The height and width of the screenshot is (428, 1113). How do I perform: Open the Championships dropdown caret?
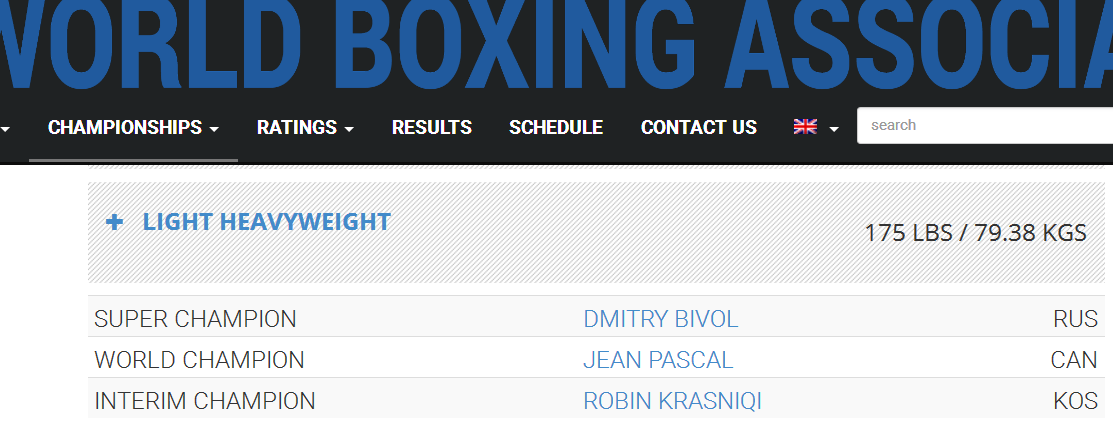coord(214,129)
